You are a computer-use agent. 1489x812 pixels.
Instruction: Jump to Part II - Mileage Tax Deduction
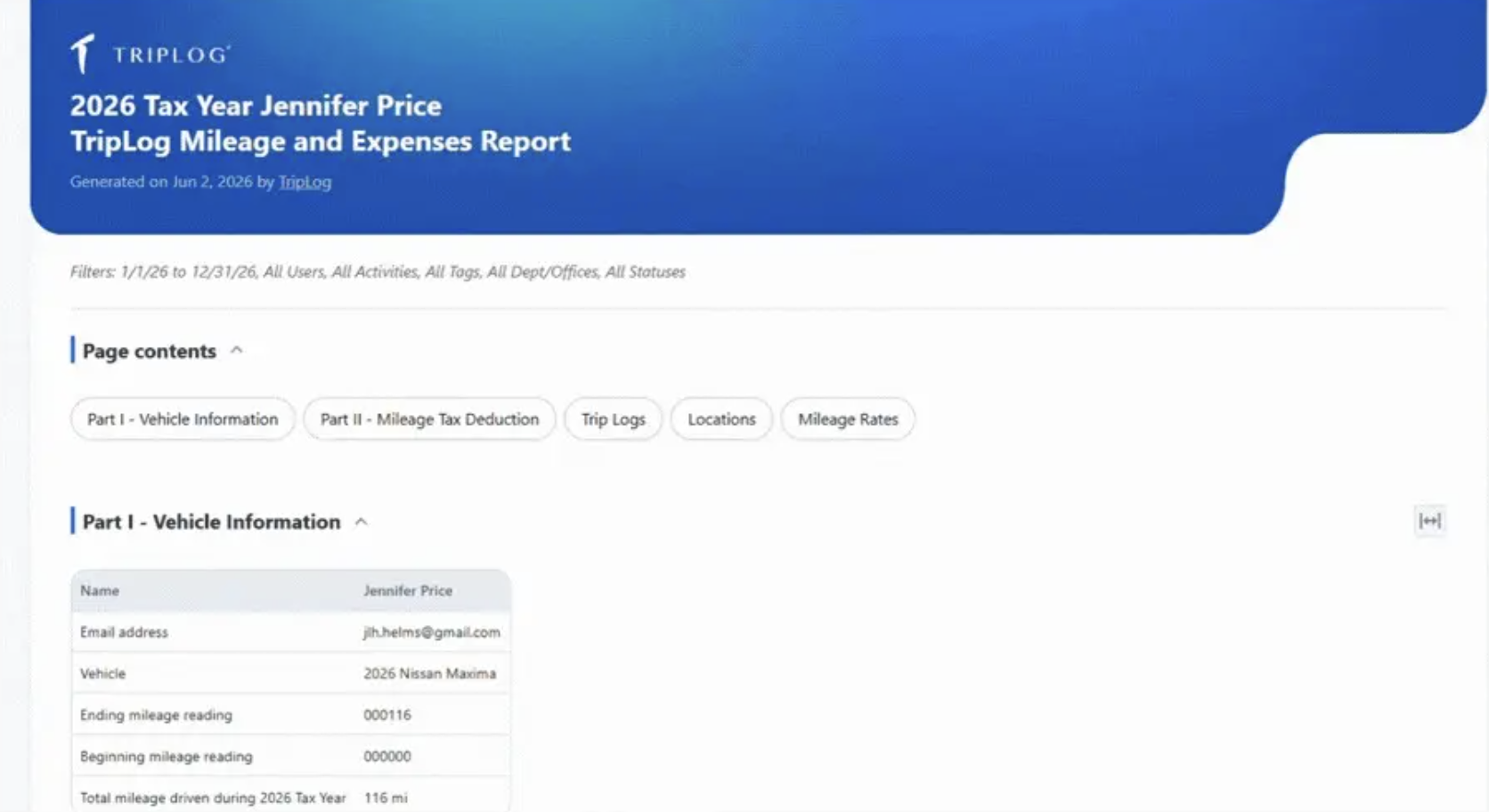pos(429,419)
